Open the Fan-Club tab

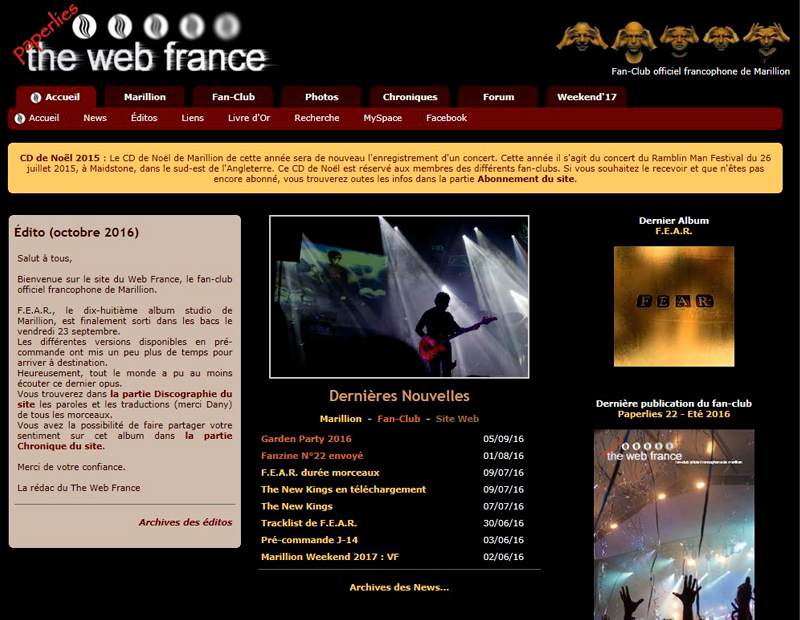[x=233, y=97]
